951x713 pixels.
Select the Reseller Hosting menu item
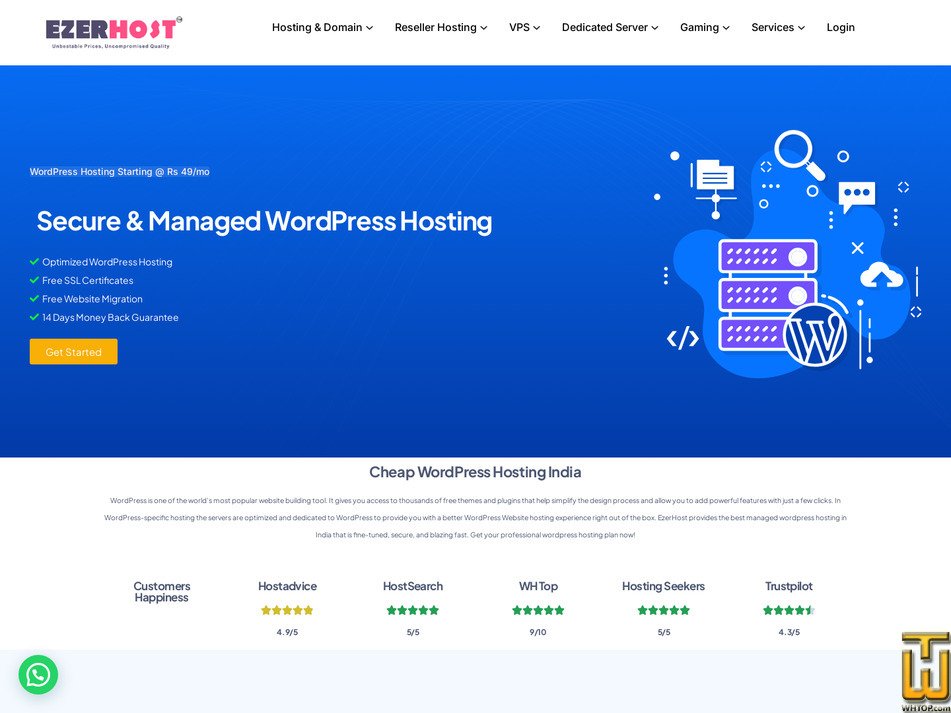[x=440, y=27]
